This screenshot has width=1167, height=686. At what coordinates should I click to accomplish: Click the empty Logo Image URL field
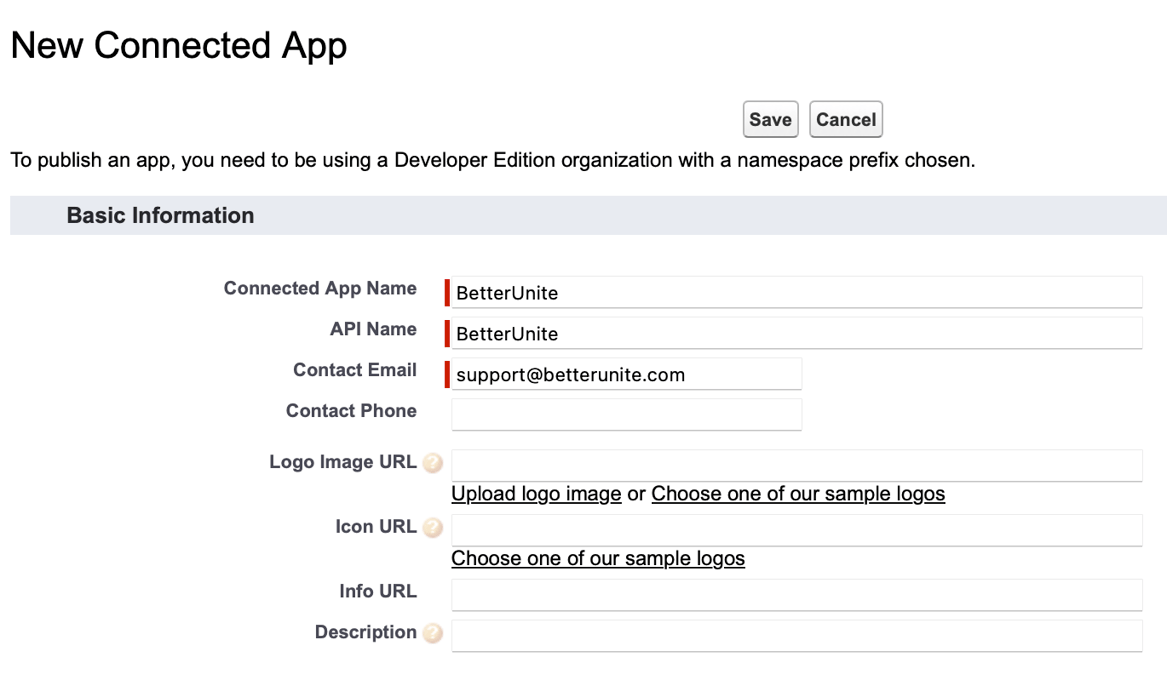coord(797,464)
